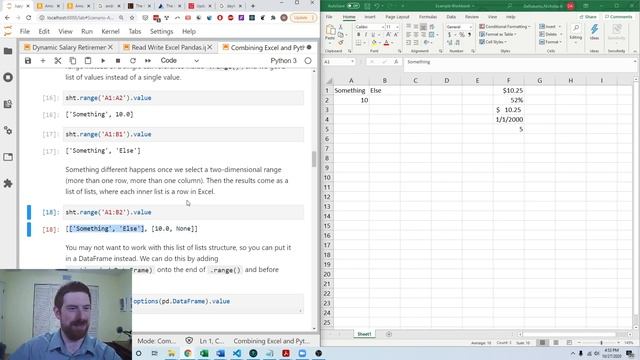Screen dimensions: 640x360
Task: Open a new Chrome tab with plus button
Action: click(253, 6)
